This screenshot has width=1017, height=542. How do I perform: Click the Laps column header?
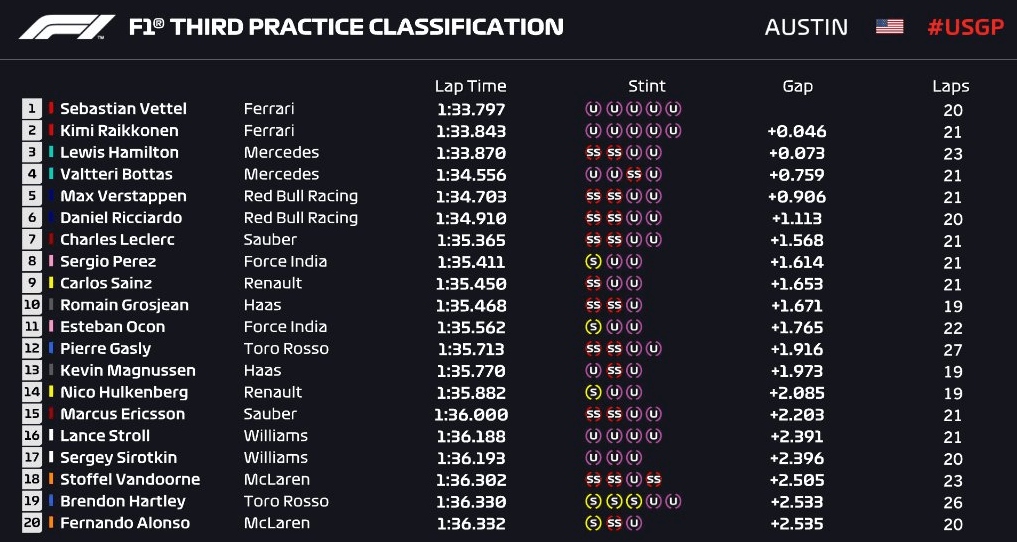click(x=951, y=87)
